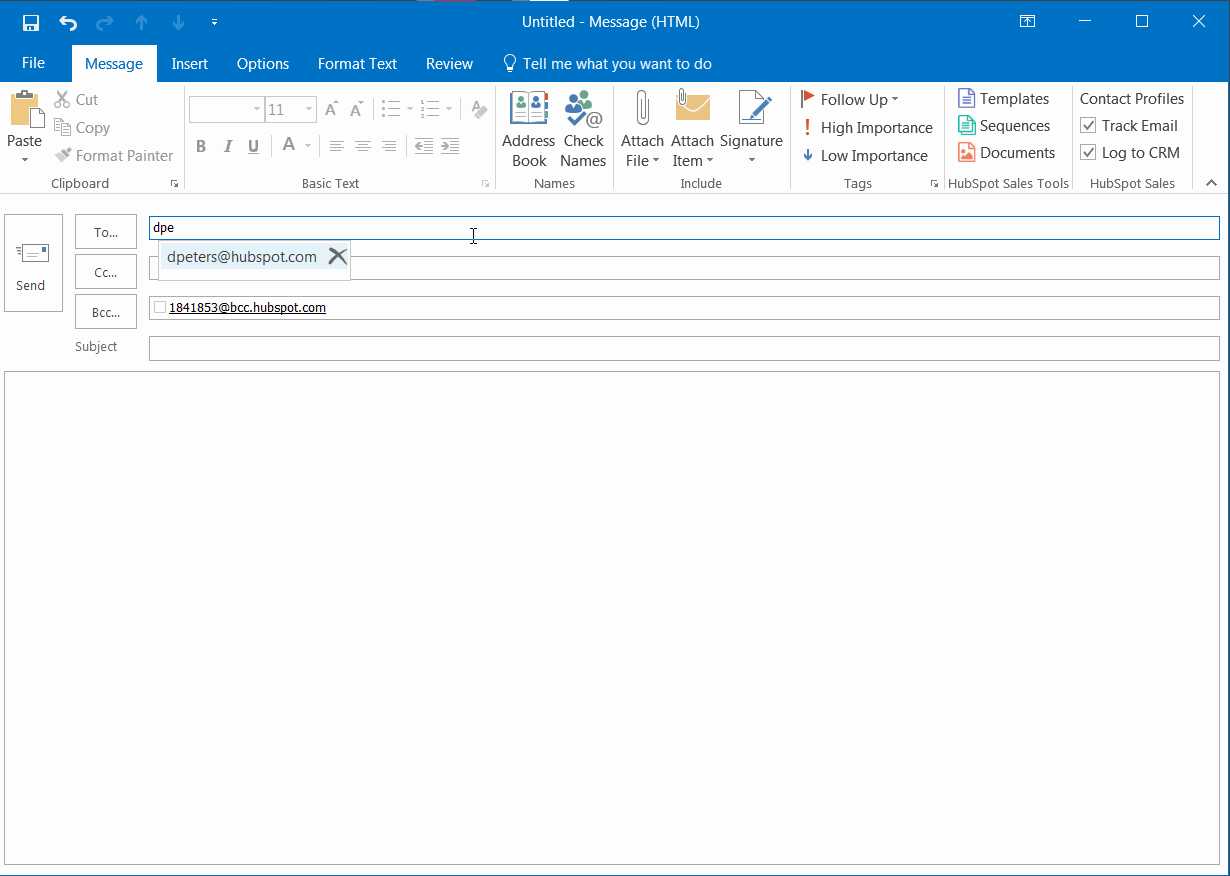1230x876 pixels.
Task: Click the Copy button
Action: coord(82,128)
